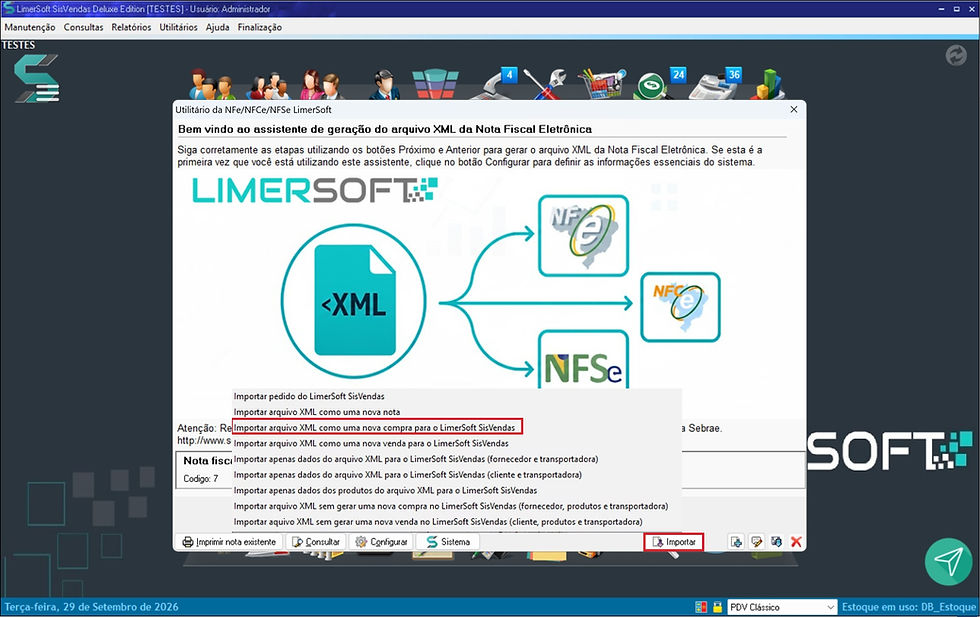
Task: Open the colored funnel icon
Action: tap(436, 84)
